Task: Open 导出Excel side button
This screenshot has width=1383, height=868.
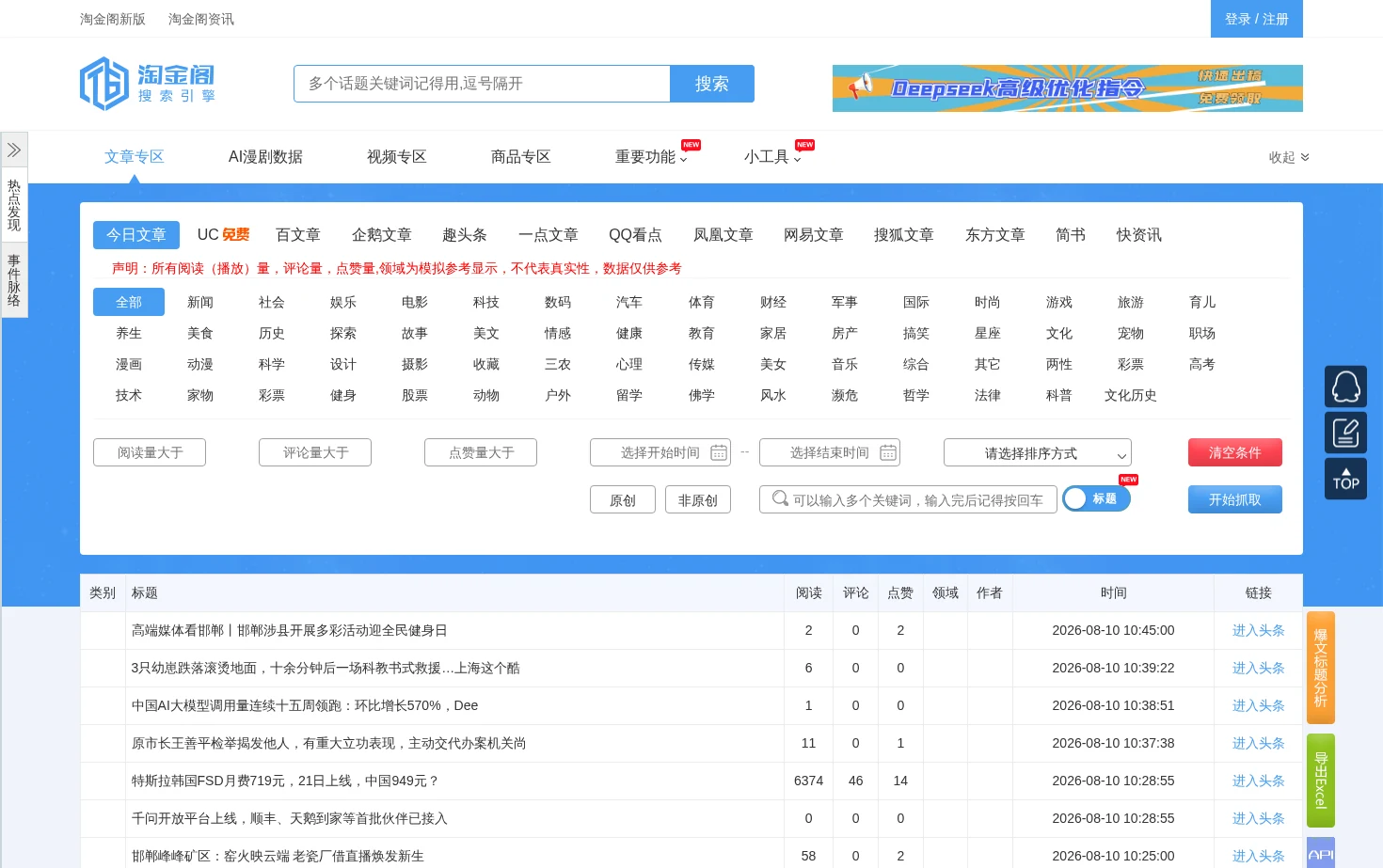Action: coord(1321,781)
